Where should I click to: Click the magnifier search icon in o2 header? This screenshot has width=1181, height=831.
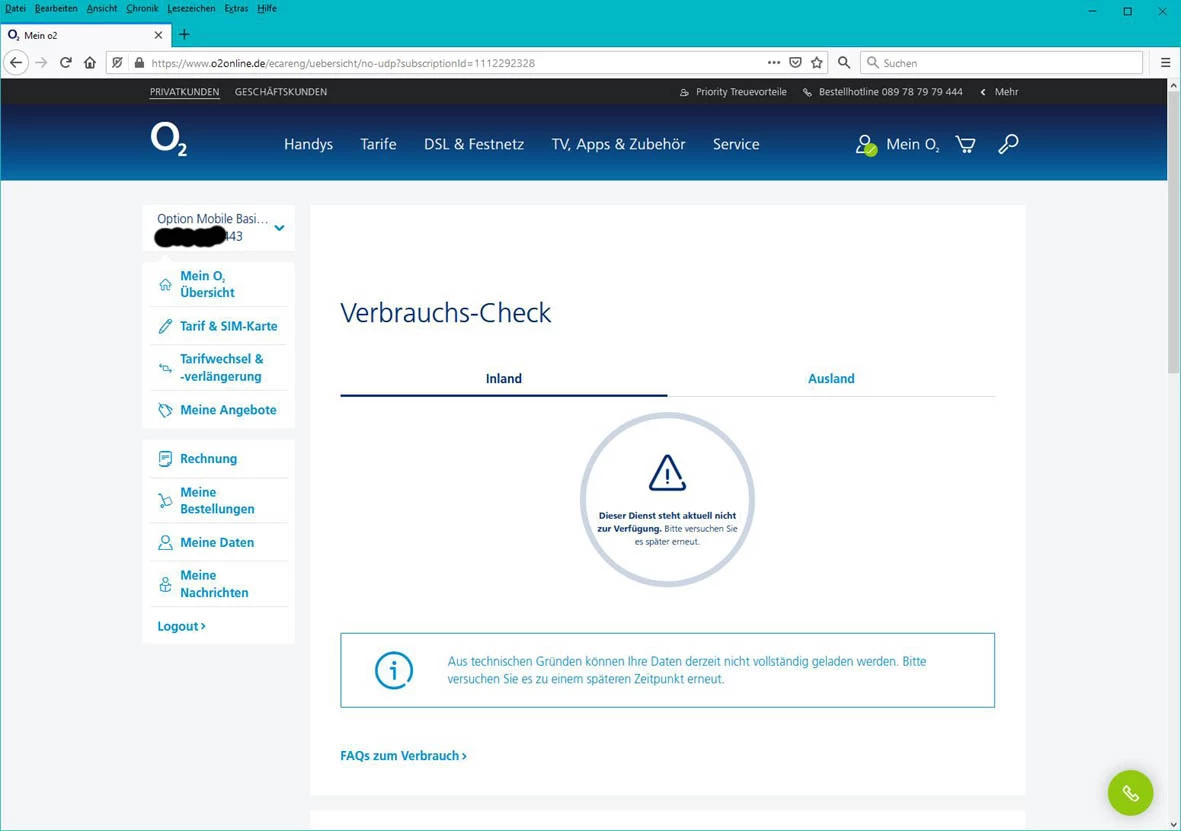[x=1008, y=144]
